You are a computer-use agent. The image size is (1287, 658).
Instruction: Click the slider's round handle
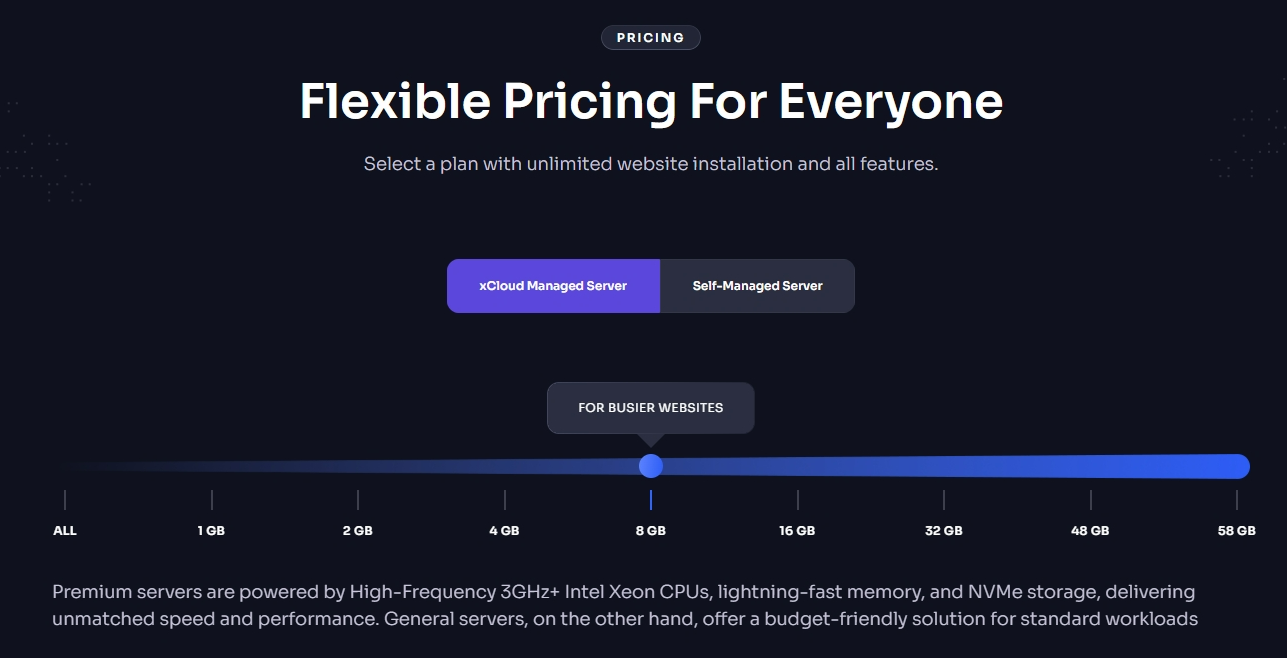(651, 466)
